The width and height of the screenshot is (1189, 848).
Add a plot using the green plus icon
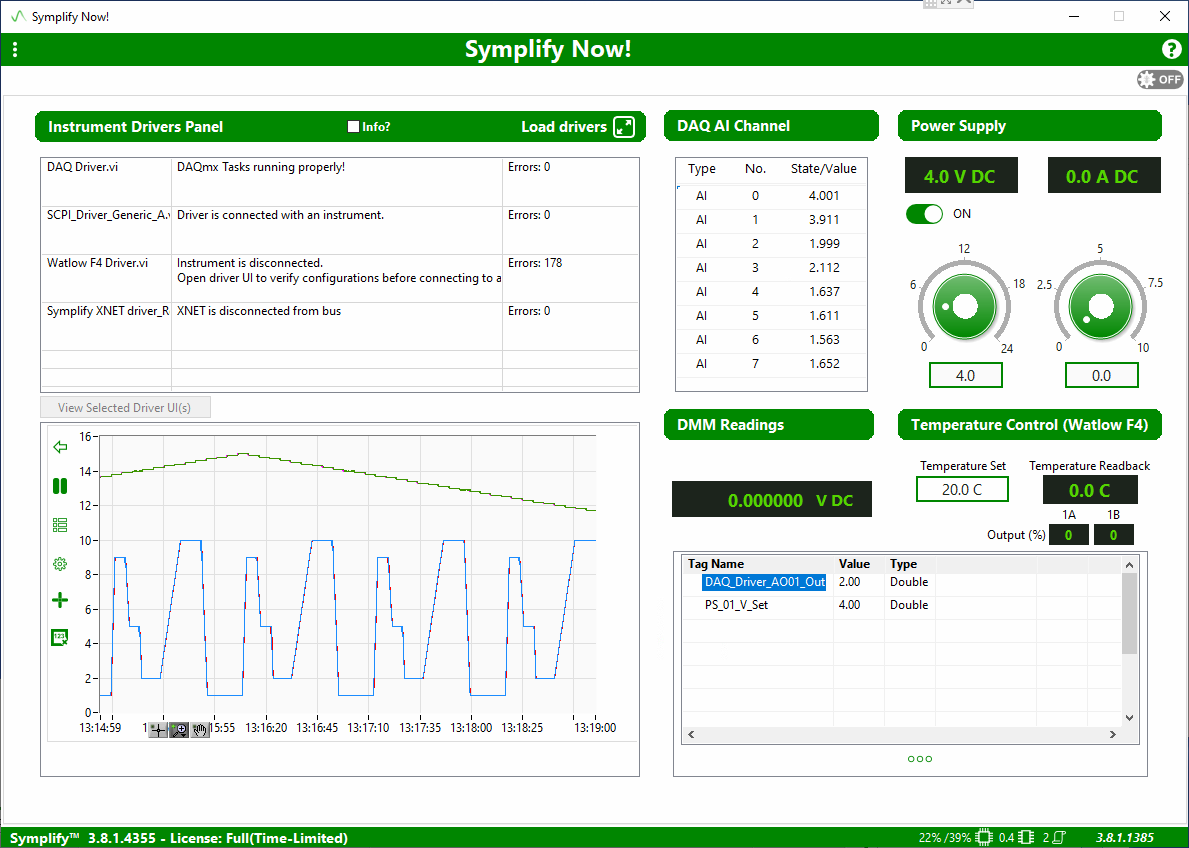click(x=59, y=600)
